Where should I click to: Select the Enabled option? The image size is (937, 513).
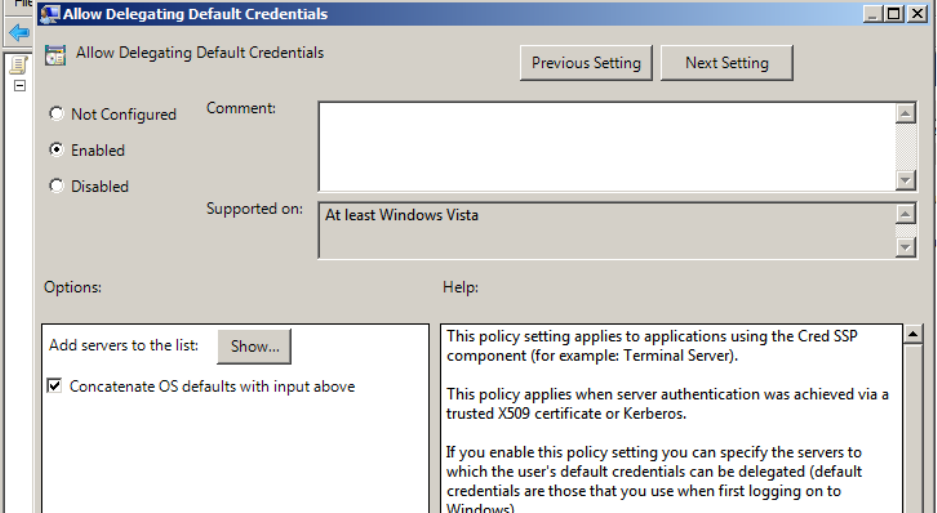[x=57, y=150]
